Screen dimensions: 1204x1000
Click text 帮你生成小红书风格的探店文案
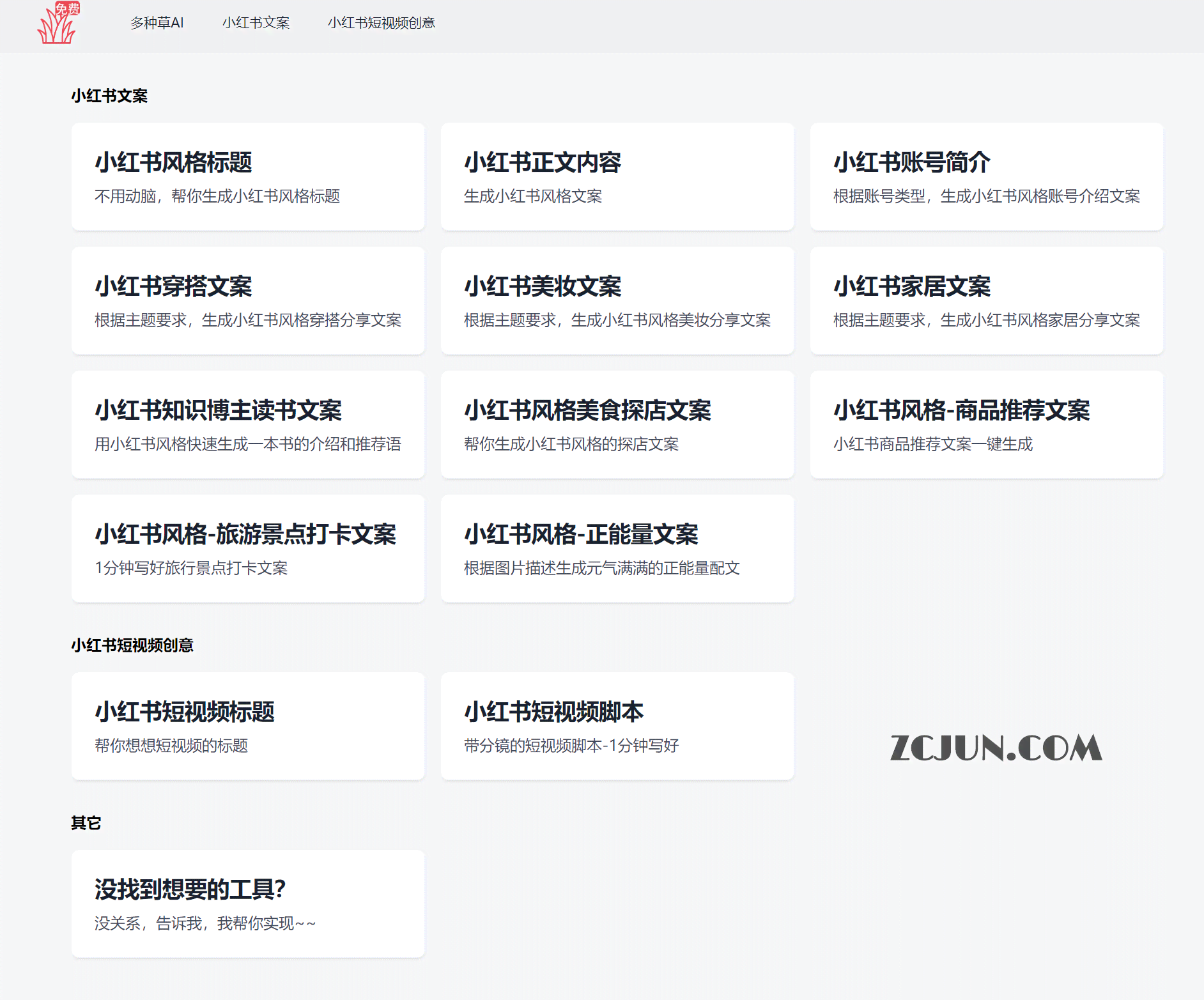(571, 444)
